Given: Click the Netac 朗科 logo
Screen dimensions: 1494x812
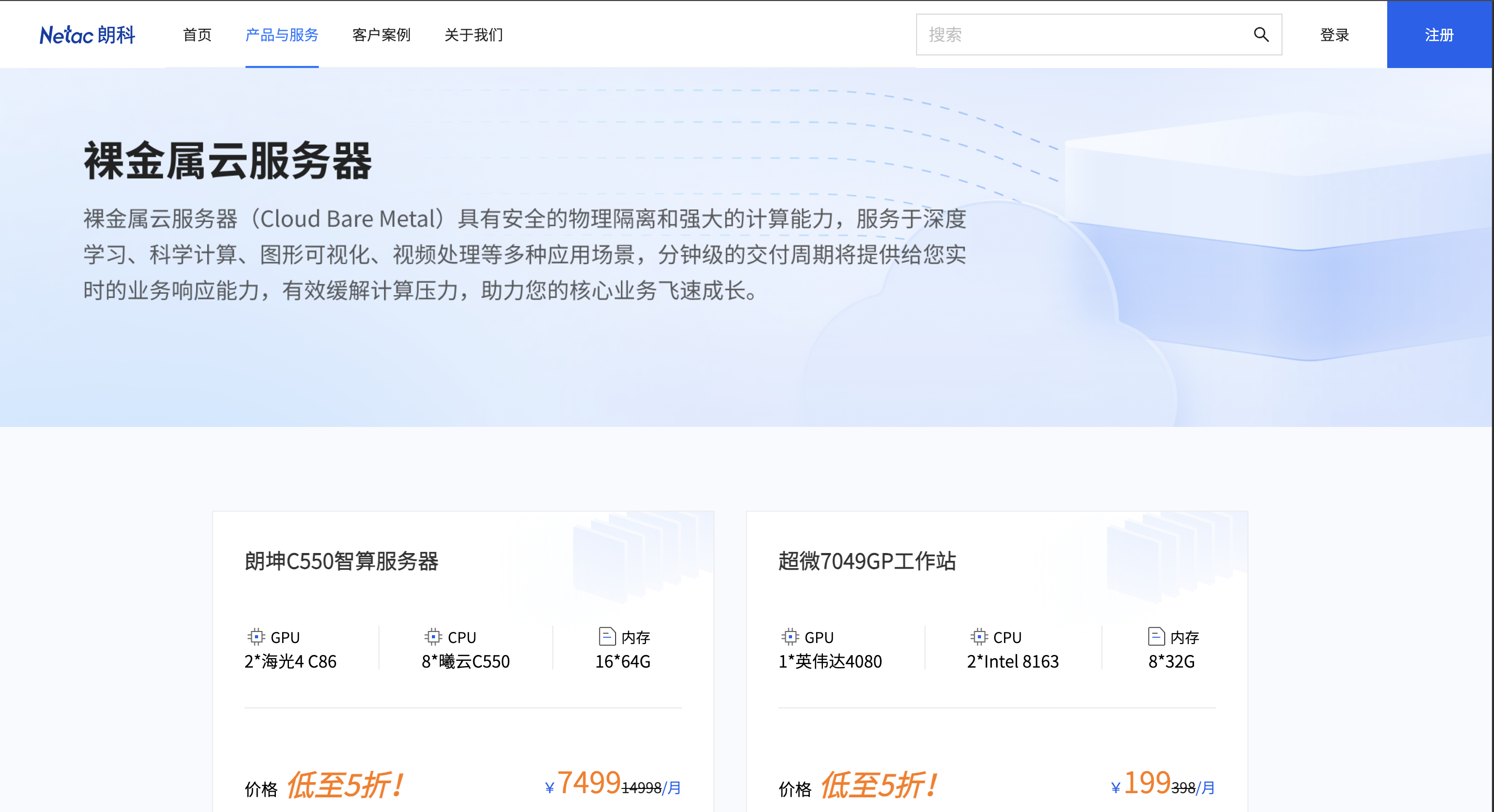Looking at the screenshot, I should [87, 35].
